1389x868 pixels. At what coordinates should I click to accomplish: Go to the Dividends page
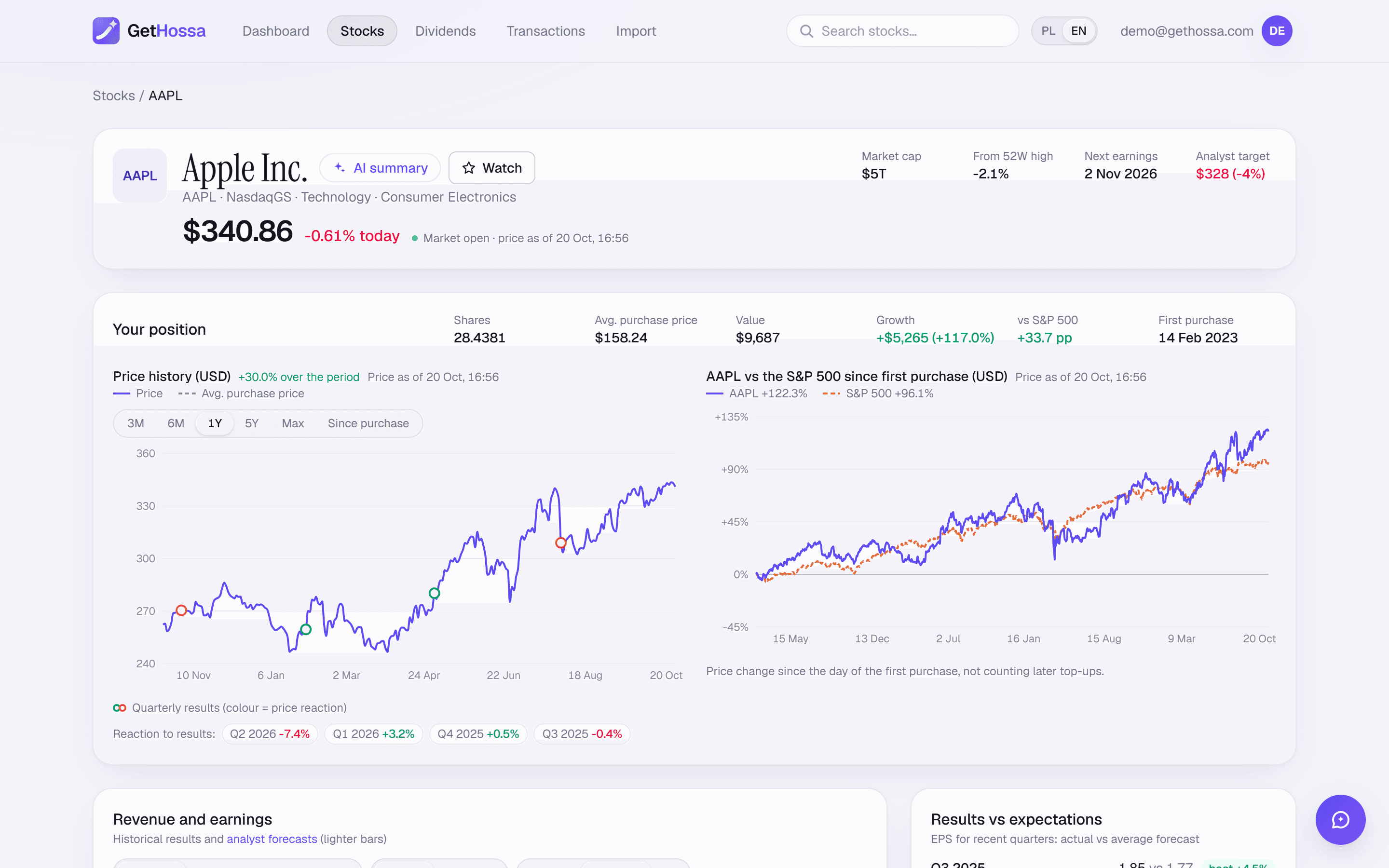point(446,31)
